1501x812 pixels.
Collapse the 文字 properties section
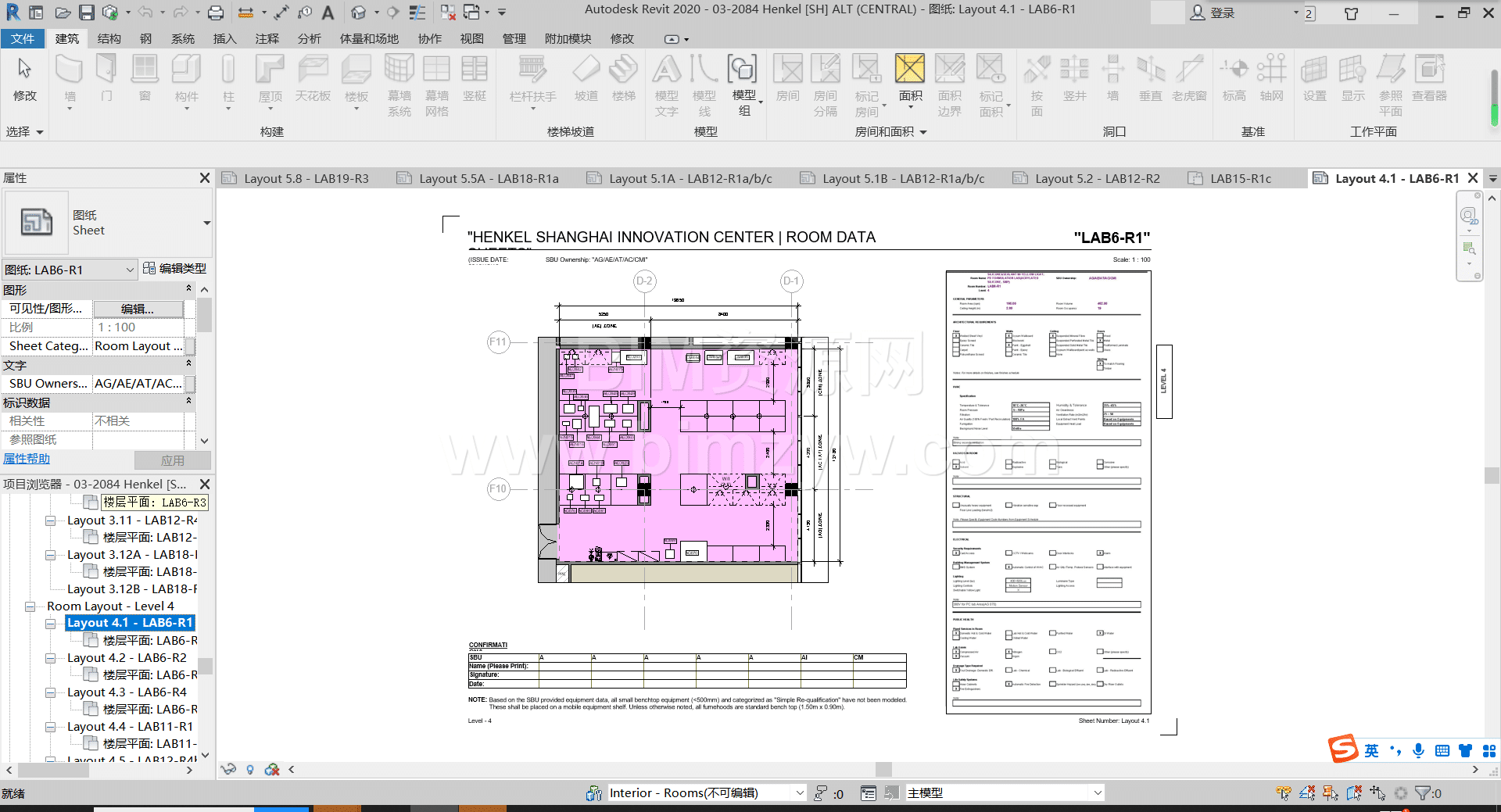click(x=188, y=363)
